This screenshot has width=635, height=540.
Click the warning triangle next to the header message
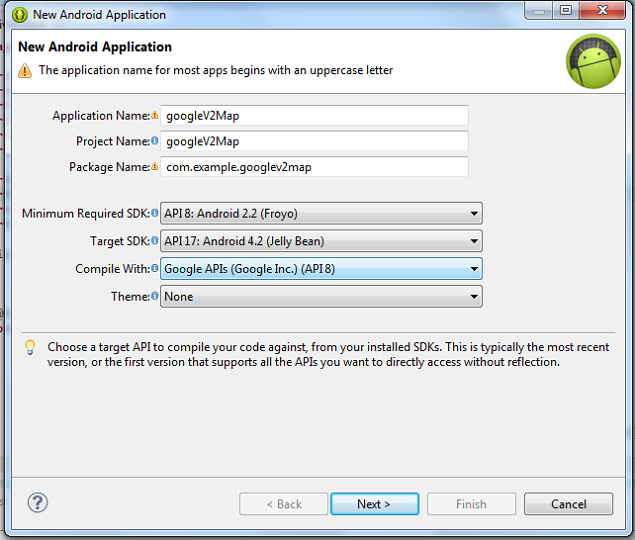pyautogui.click(x=25, y=70)
